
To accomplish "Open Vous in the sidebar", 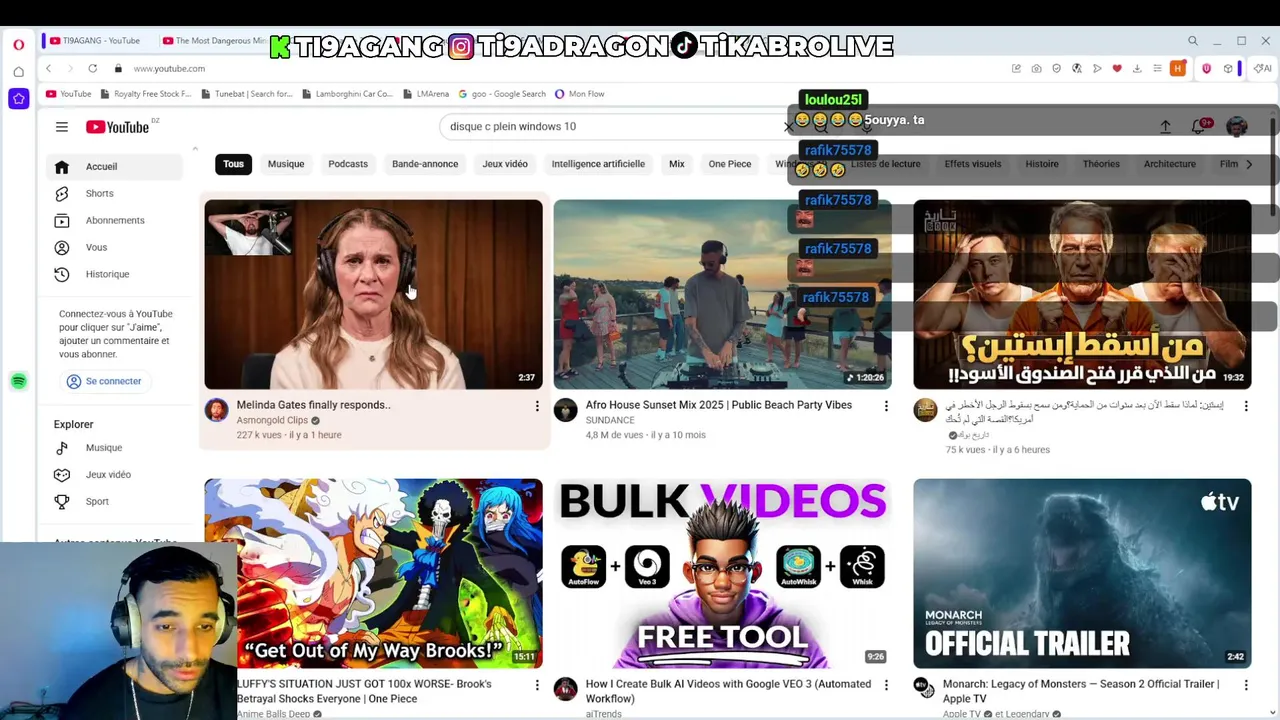I will point(115,248).
